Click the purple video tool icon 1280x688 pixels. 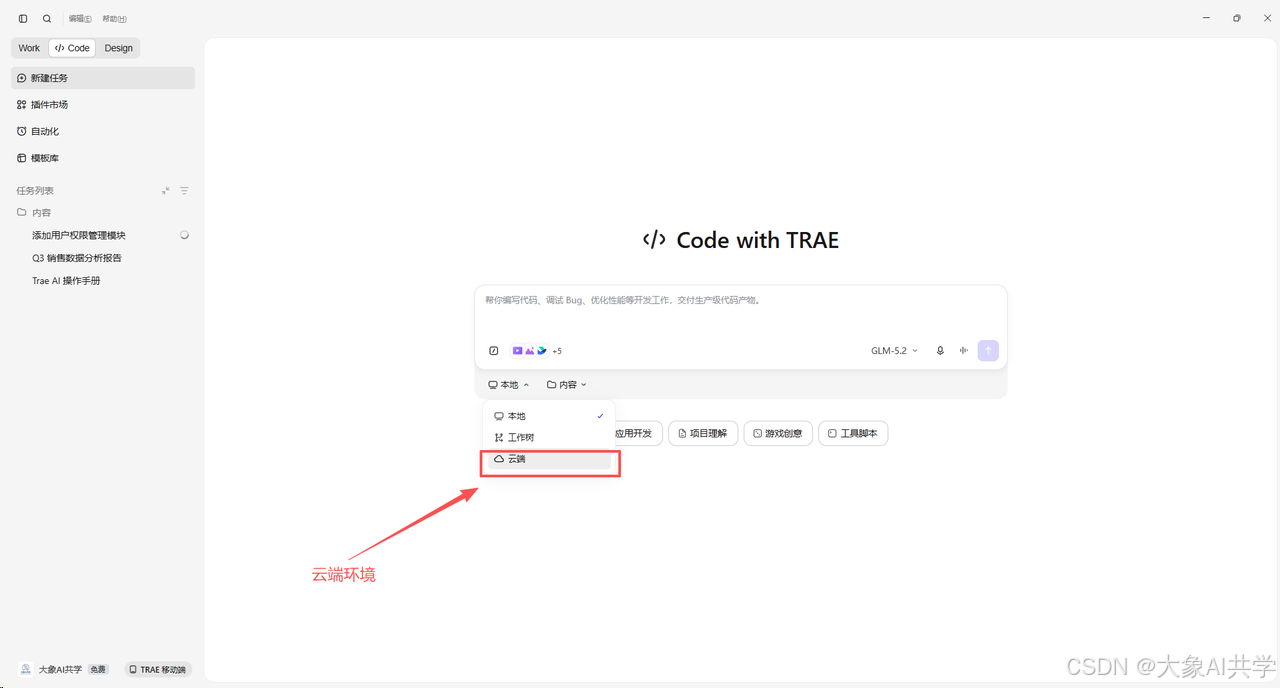coord(517,351)
